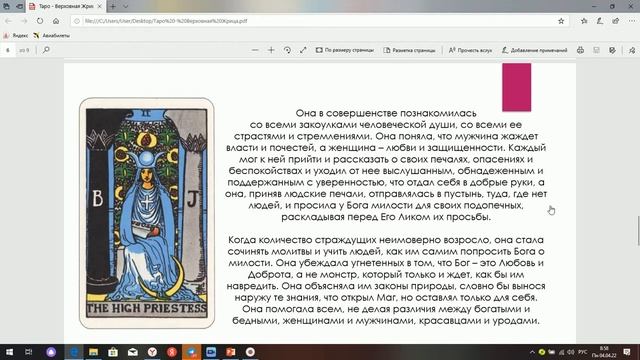This screenshot has width=640, height=360.
Task: Open the purple Alice assistant icon in the taskbar
Action: coord(51,352)
